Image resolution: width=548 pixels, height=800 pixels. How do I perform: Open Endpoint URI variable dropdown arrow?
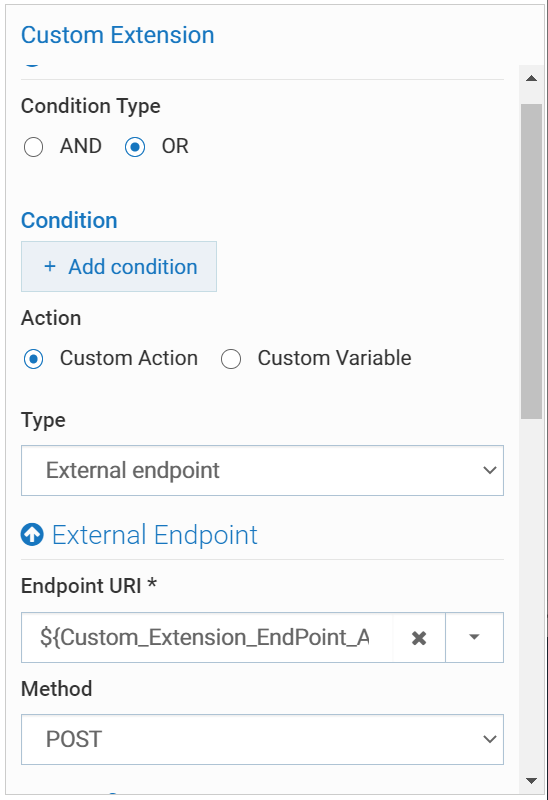tap(475, 637)
